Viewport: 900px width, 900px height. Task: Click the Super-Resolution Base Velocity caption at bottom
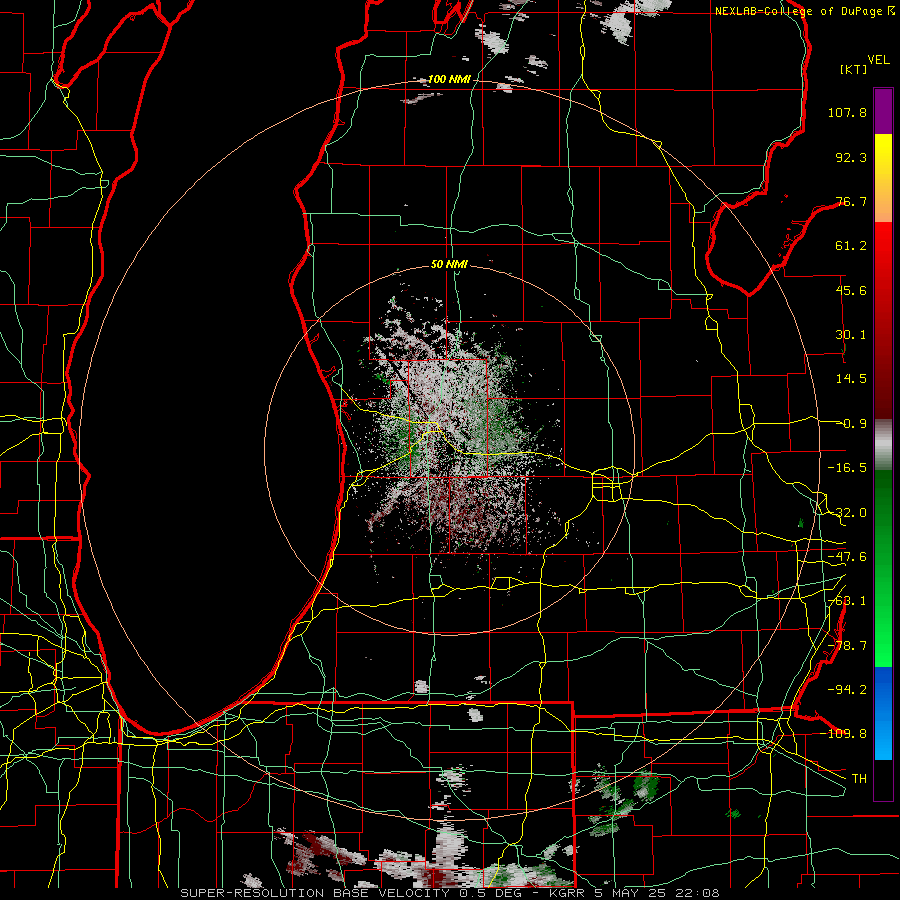coord(449,893)
